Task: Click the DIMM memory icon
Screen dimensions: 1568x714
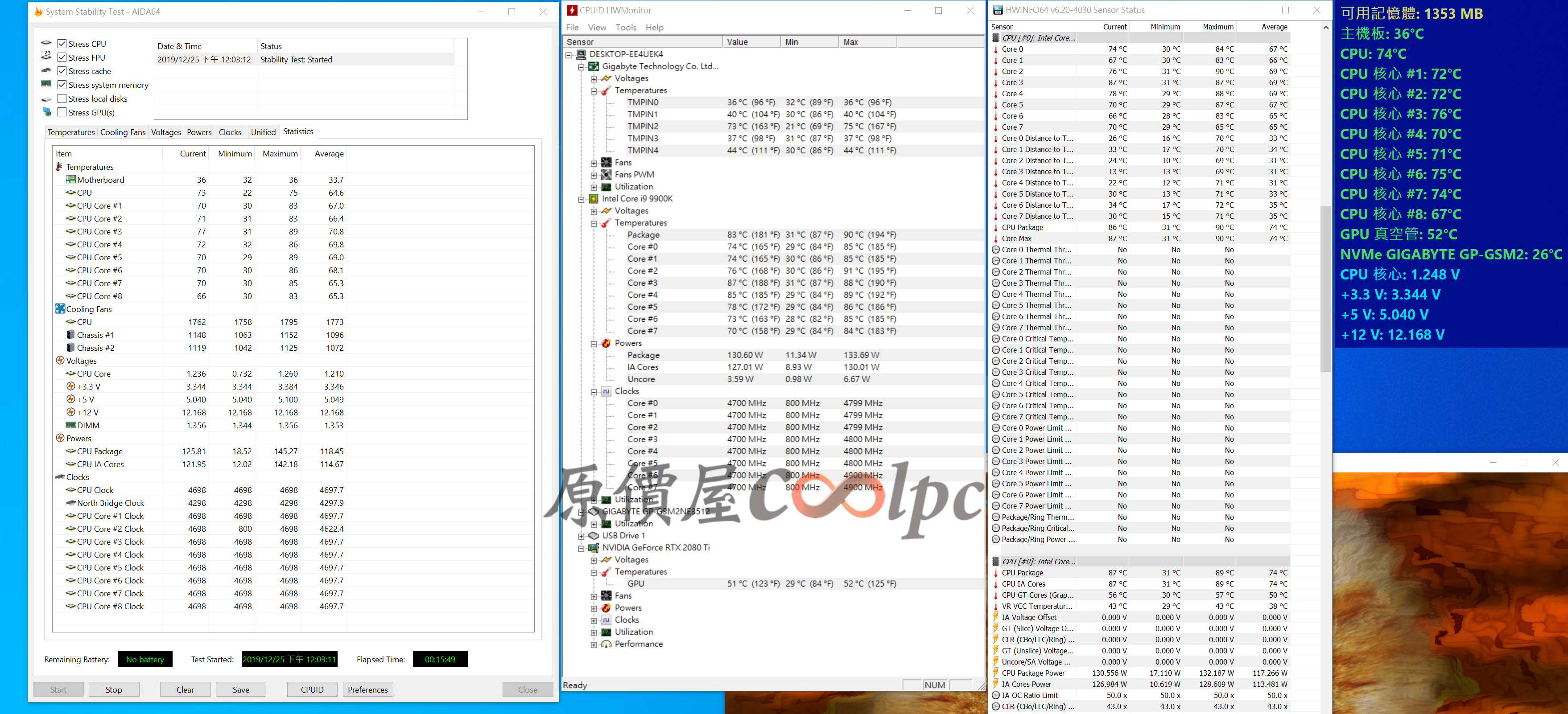Action: tap(70, 425)
